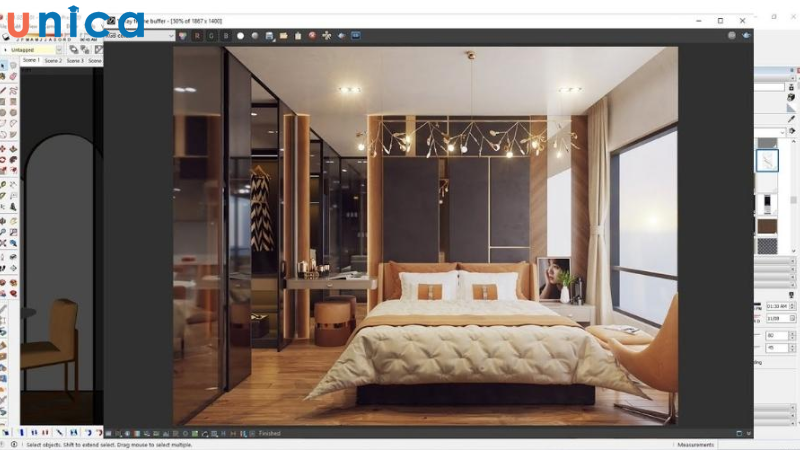This screenshot has width=800, height=450.
Task: Save the current channel image
Action: point(269,36)
